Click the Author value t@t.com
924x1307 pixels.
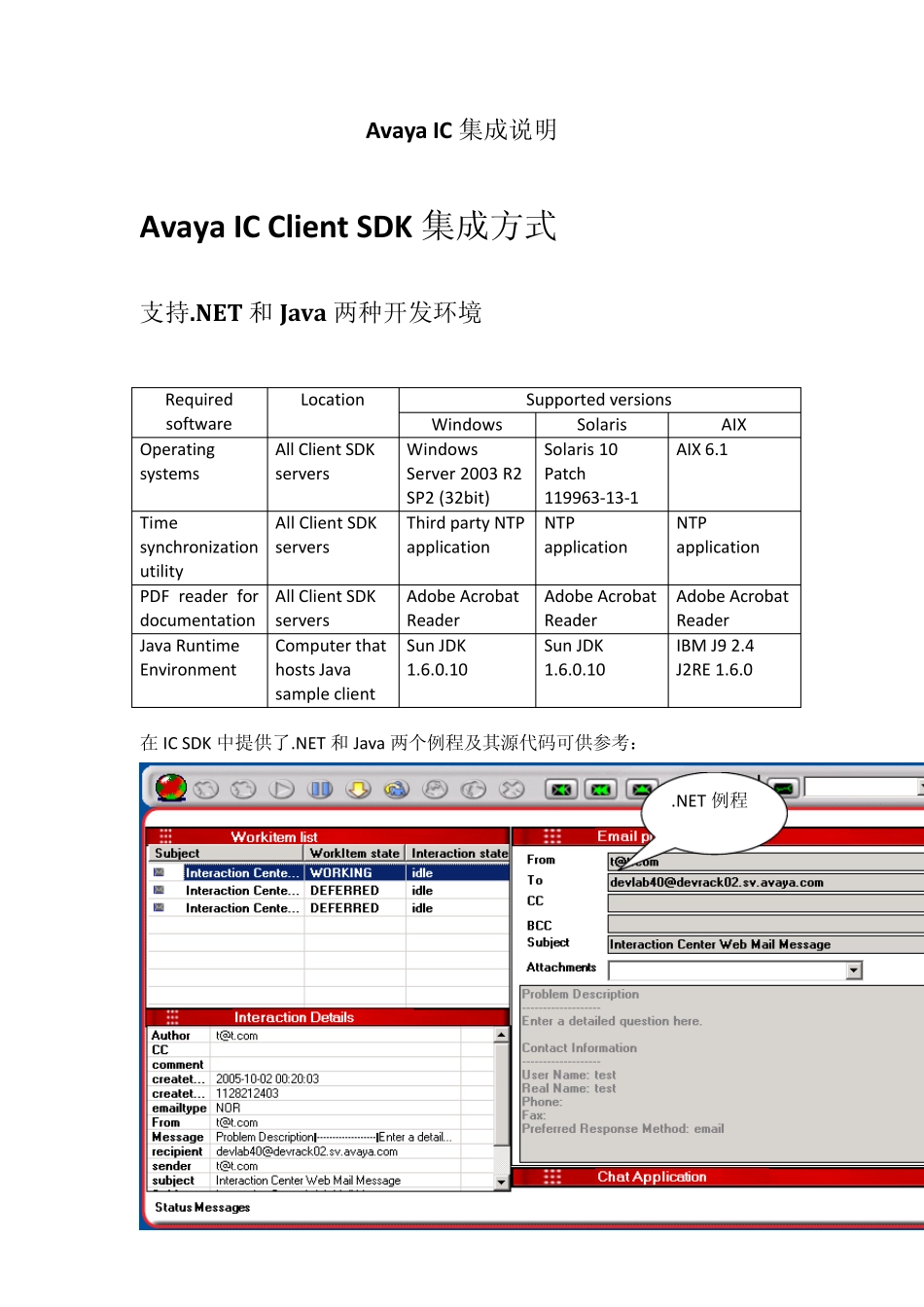pos(236,1036)
